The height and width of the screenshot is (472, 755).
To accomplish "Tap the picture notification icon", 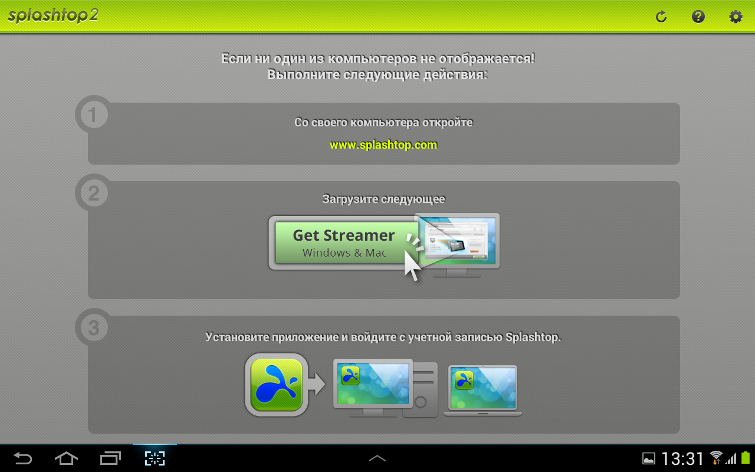I will tap(649, 459).
